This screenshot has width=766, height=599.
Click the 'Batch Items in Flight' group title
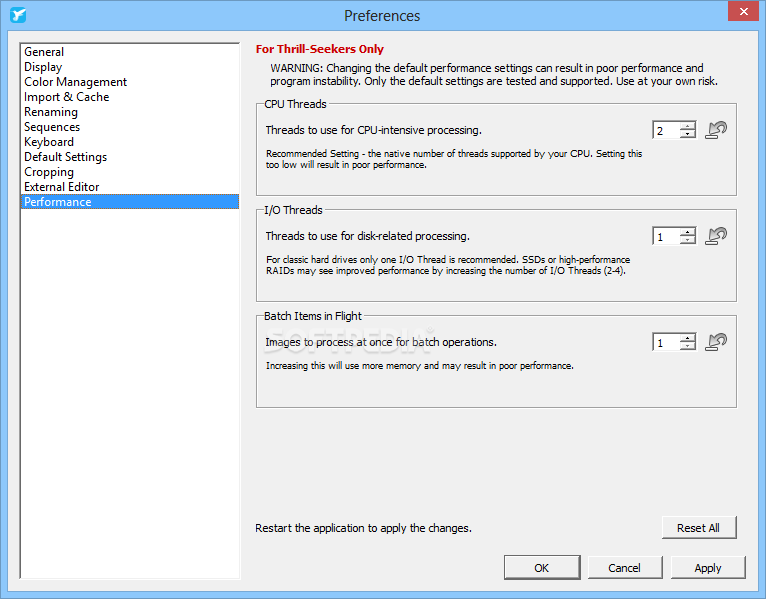[x=313, y=316]
